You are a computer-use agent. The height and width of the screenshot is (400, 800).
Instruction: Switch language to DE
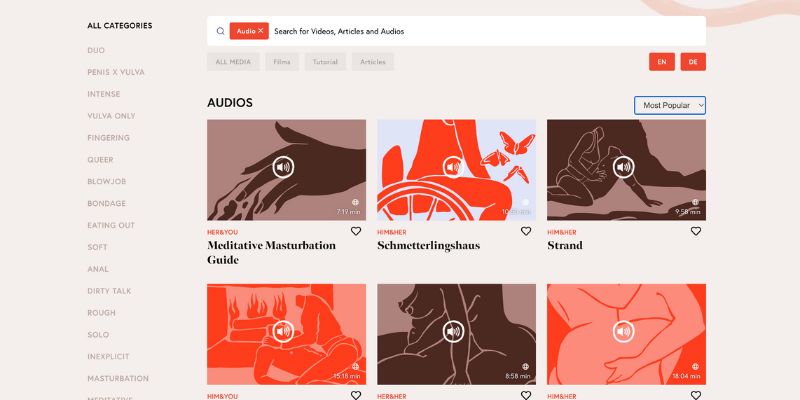click(693, 62)
